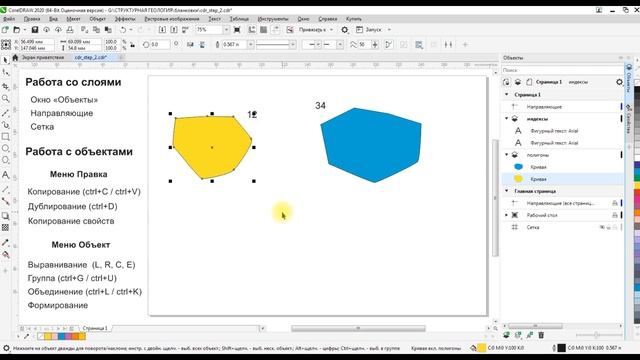This screenshot has width=640, height=360.
Task: Click yellow swatch in document palette
Action: (48, 336)
